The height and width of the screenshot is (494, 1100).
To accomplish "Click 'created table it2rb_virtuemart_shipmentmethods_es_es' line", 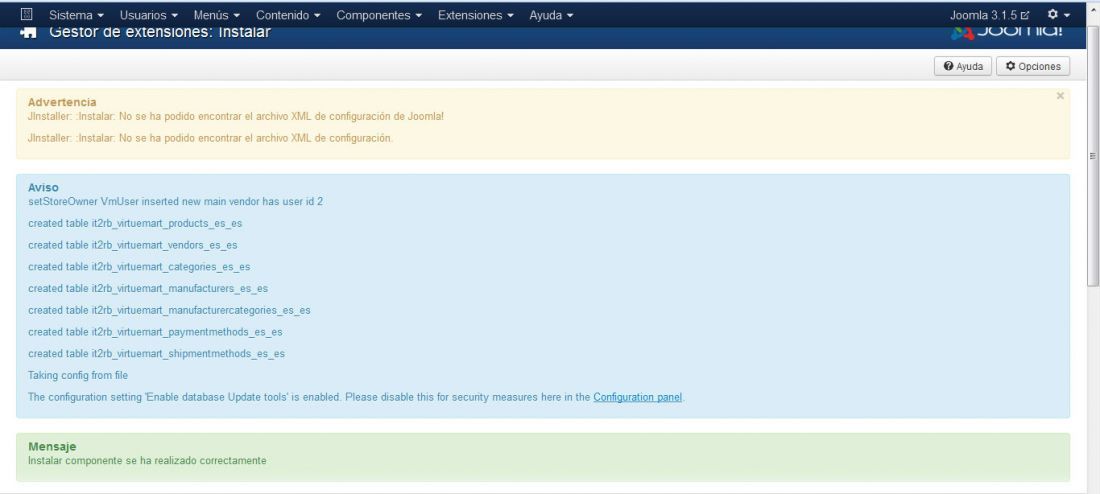I will [x=156, y=354].
